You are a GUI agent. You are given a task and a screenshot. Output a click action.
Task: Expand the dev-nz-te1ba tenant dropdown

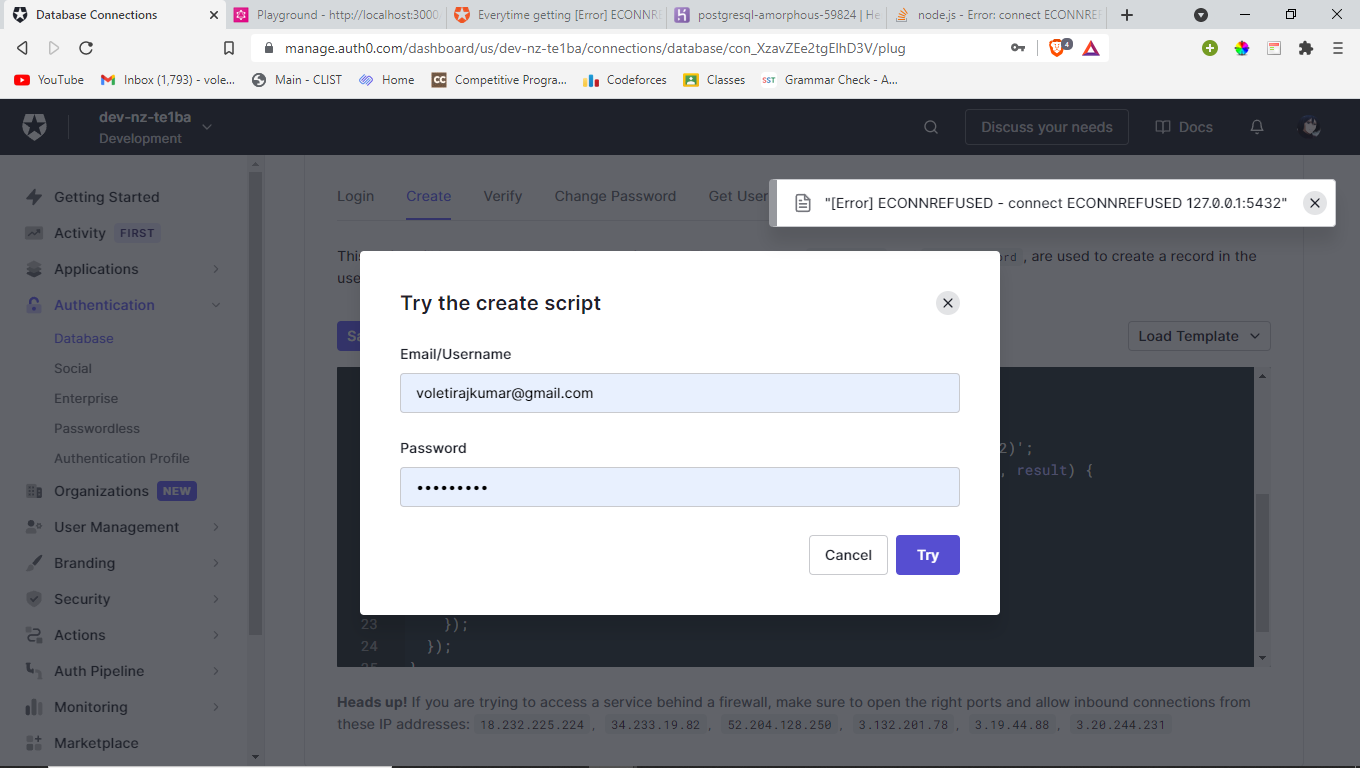coord(207,127)
